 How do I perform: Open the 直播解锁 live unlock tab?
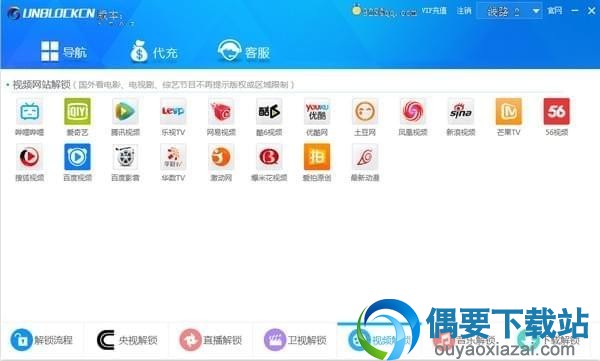[x=211, y=340]
